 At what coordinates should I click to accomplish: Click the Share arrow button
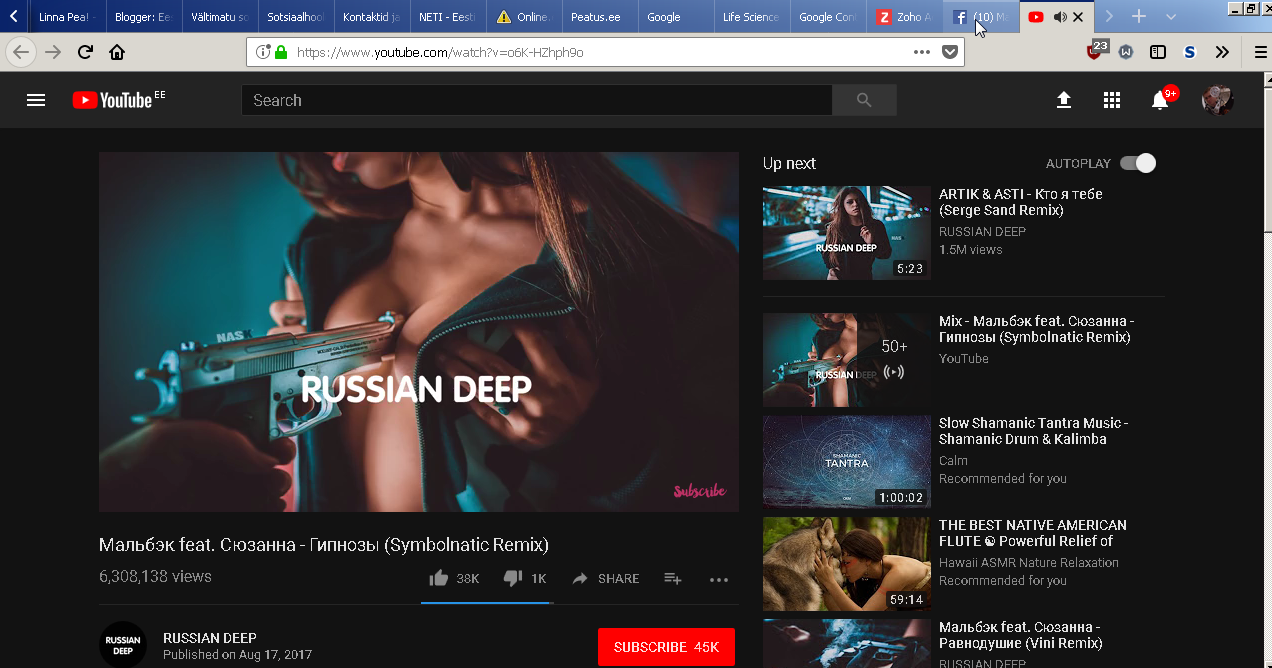coord(605,578)
